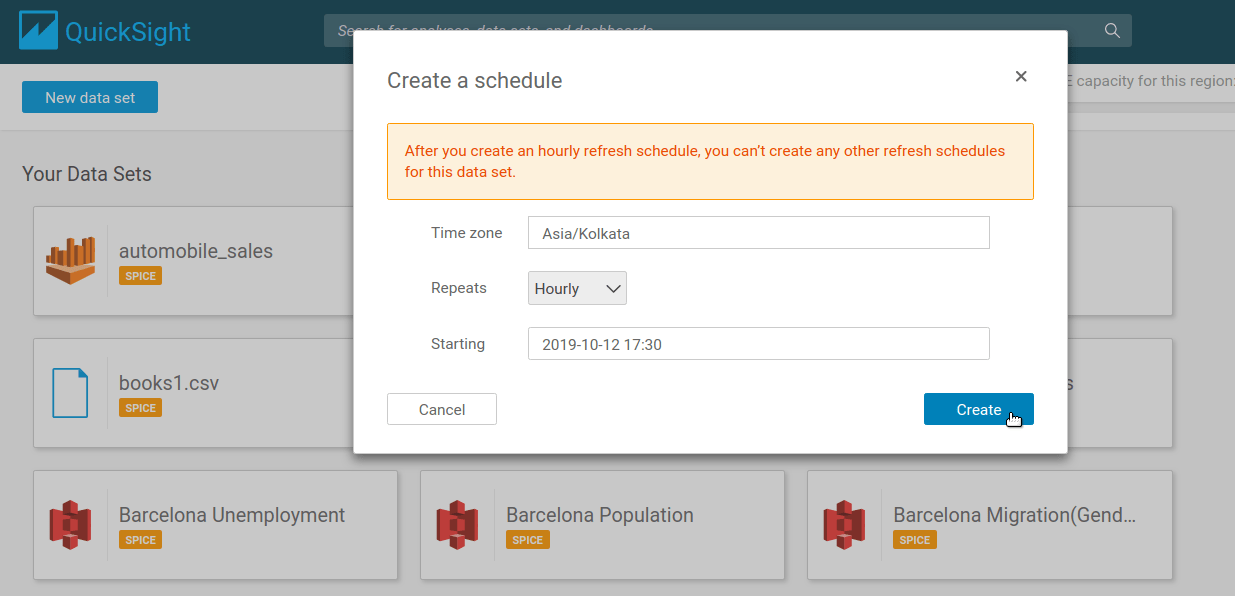Click the New data set button
The width and height of the screenshot is (1235, 596).
(89, 96)
